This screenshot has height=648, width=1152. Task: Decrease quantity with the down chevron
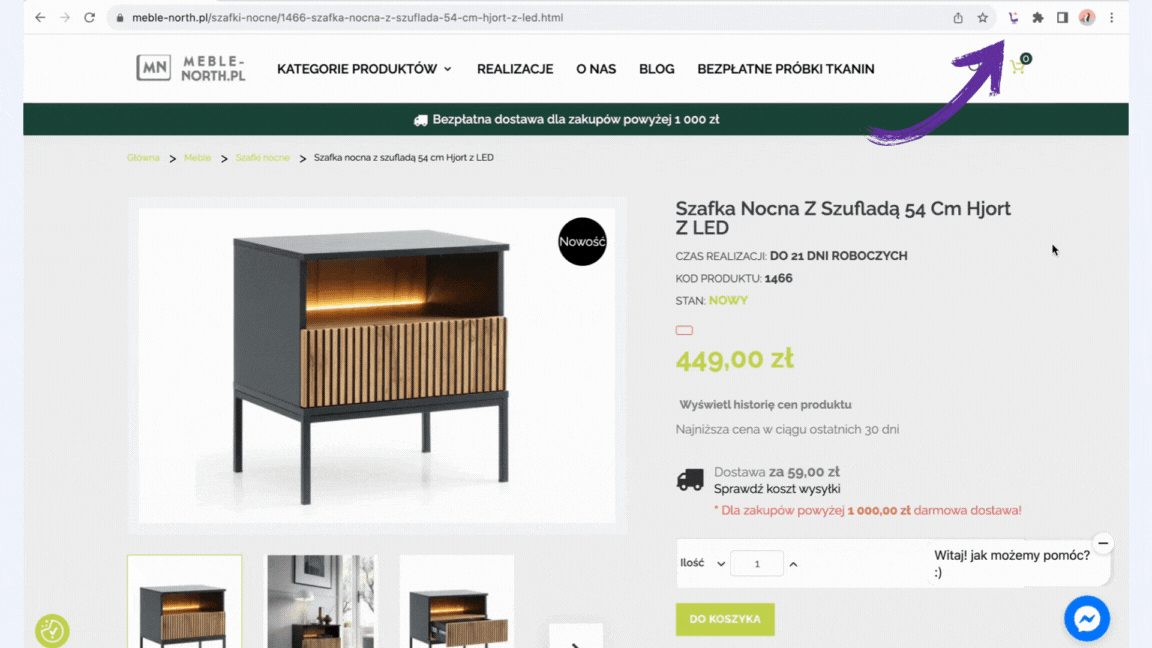click(721, 564)
